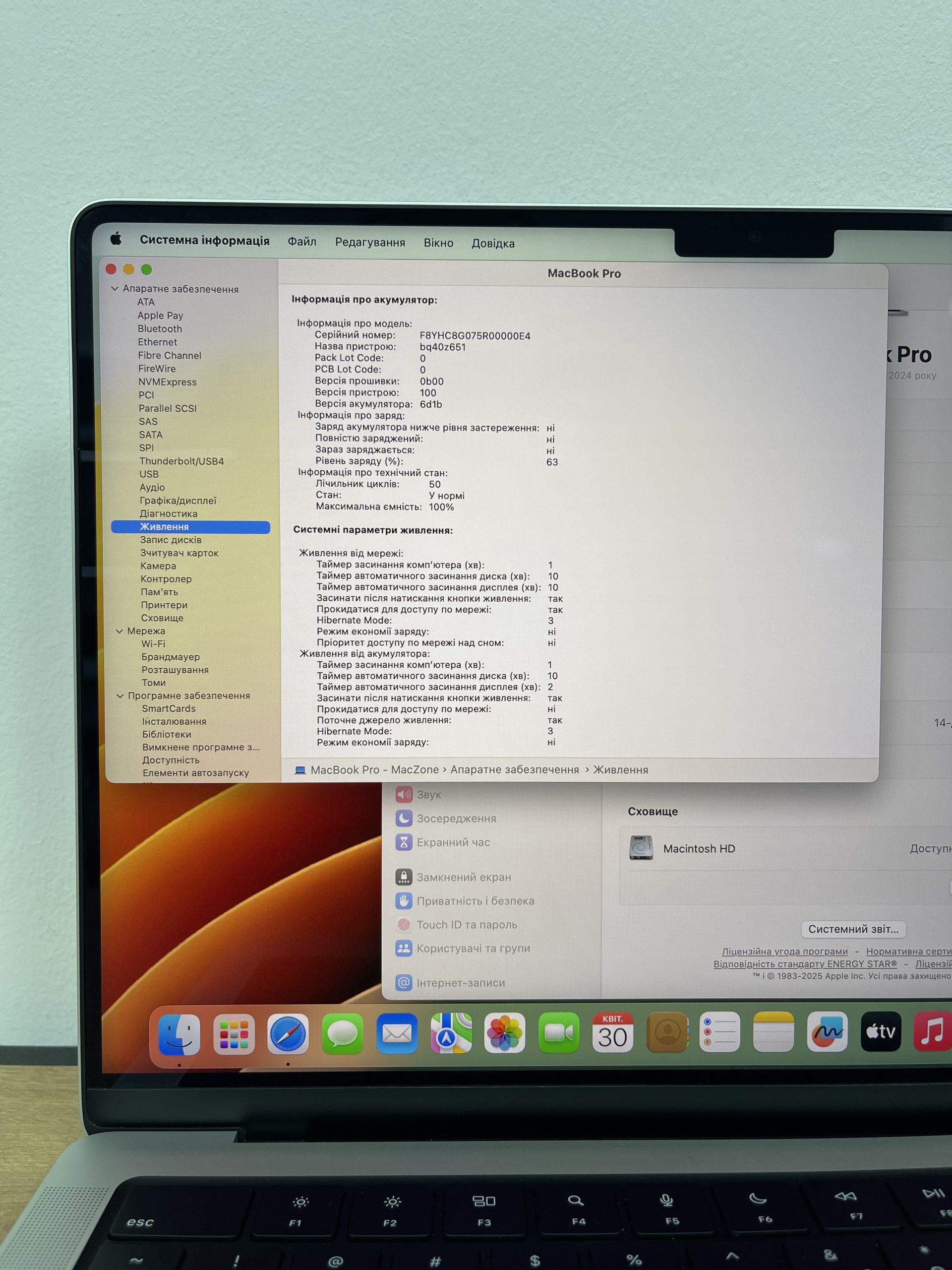The height and width of the screenshot is (1270, 952).
Task: Select Графіка/дисплеї in the sidebar
Action: (178, 501)
